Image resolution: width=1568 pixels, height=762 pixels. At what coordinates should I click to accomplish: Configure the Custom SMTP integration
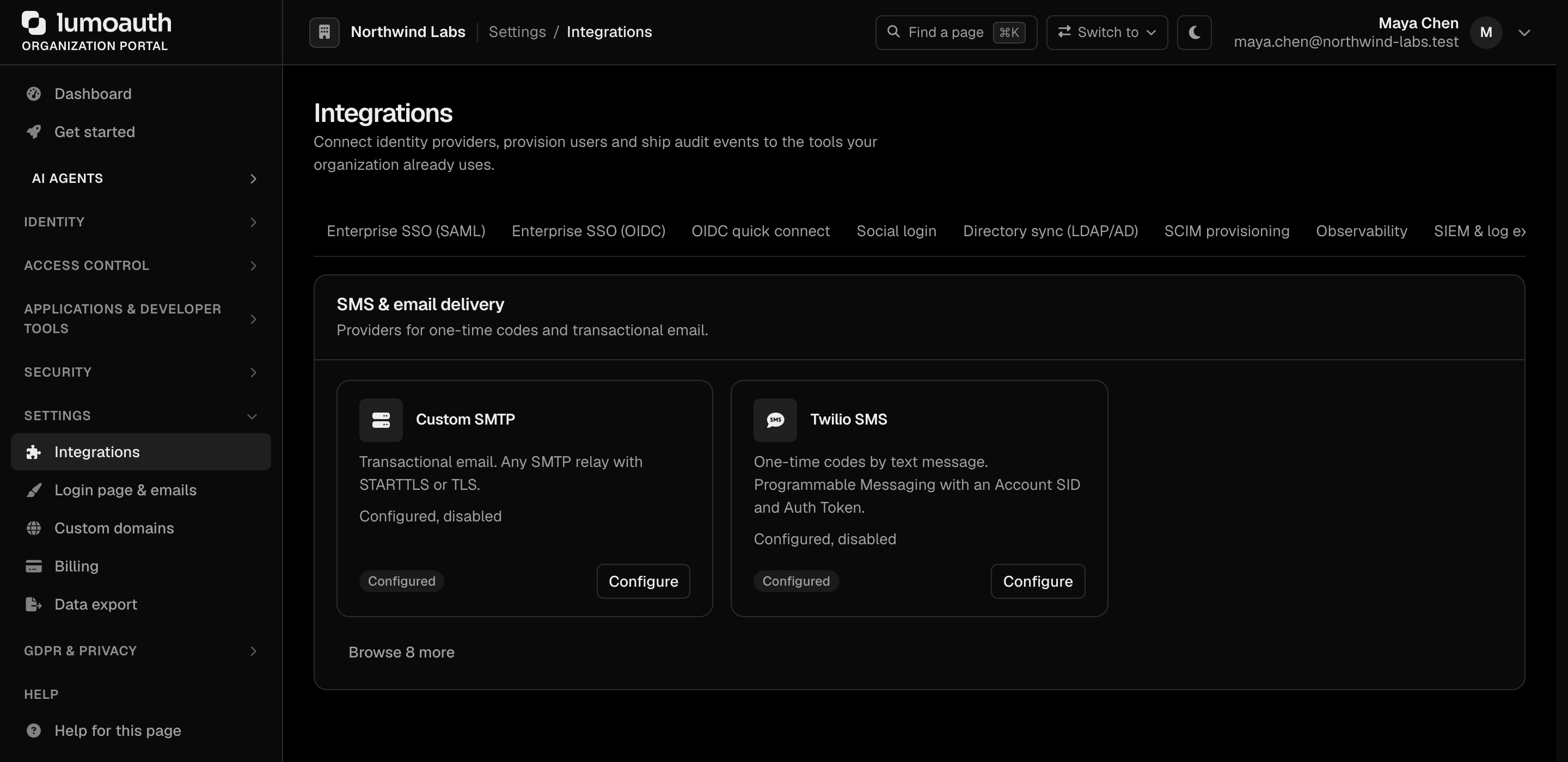[643, 581]
